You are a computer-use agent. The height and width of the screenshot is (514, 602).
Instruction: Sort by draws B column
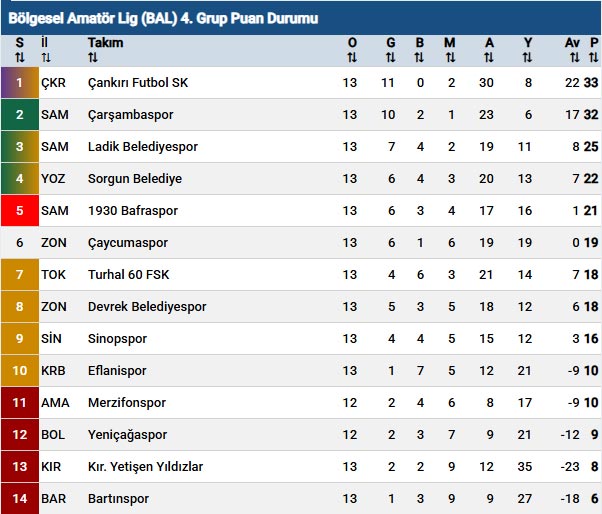(x=420, y=51)
